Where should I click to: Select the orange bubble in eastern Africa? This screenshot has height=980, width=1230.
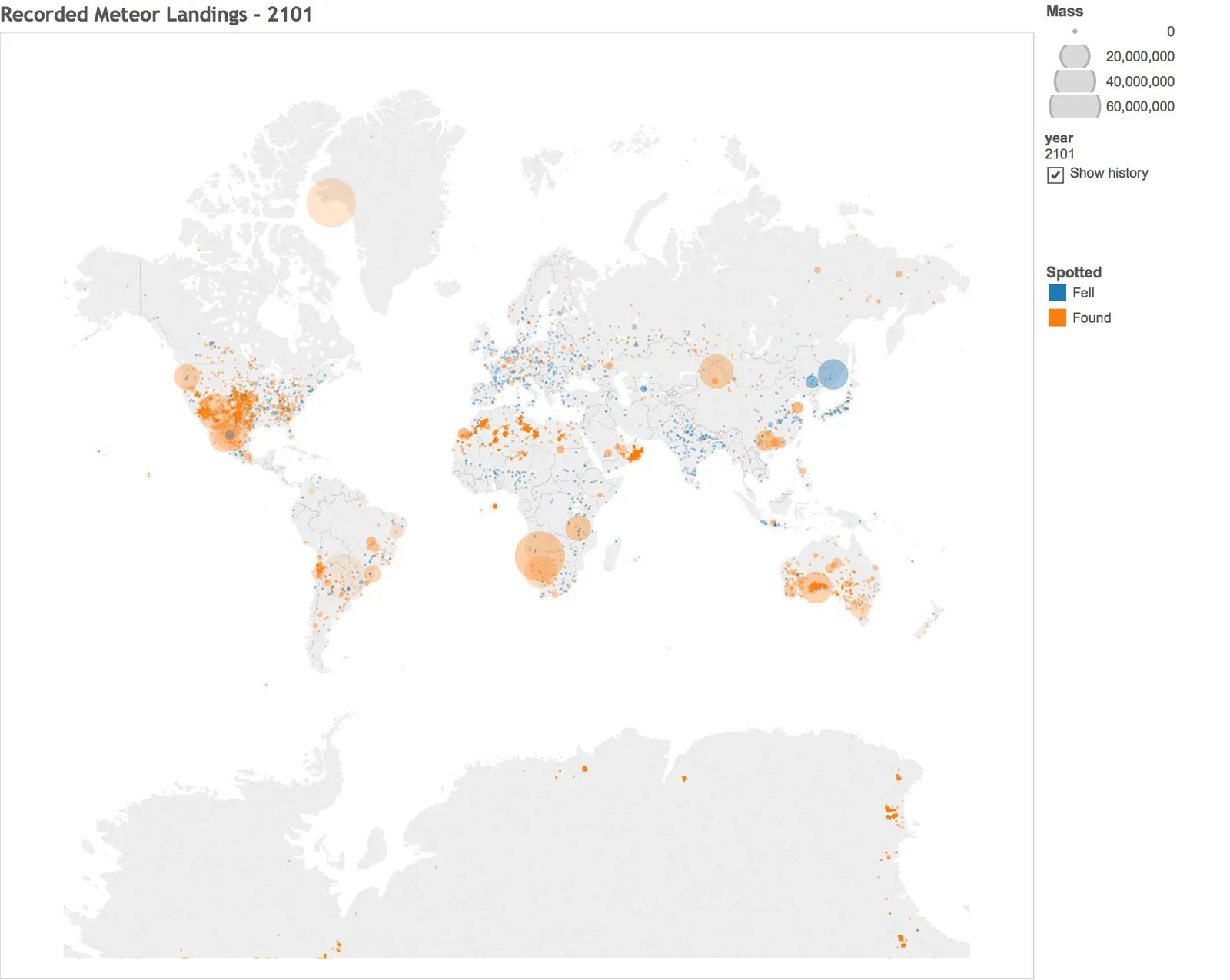pyautogui.click(x=578, y=528)
